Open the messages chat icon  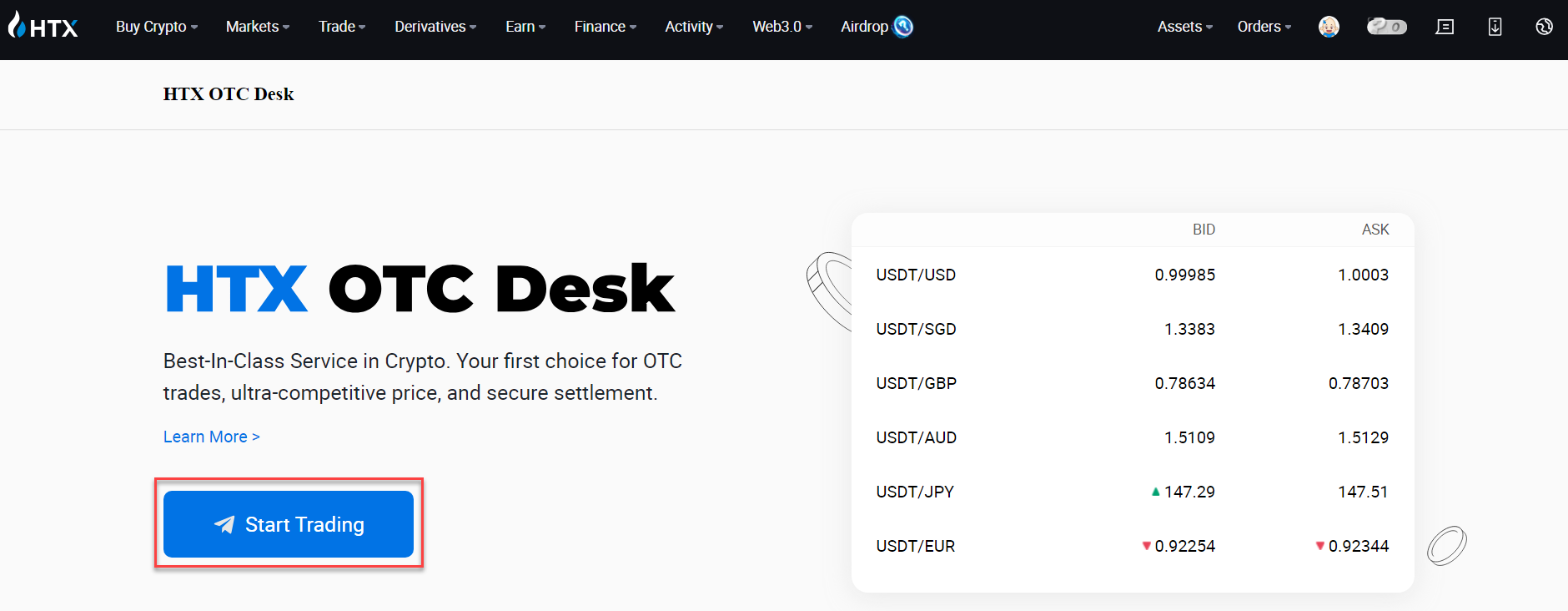pyautogui.click(x=1445, y=27)
